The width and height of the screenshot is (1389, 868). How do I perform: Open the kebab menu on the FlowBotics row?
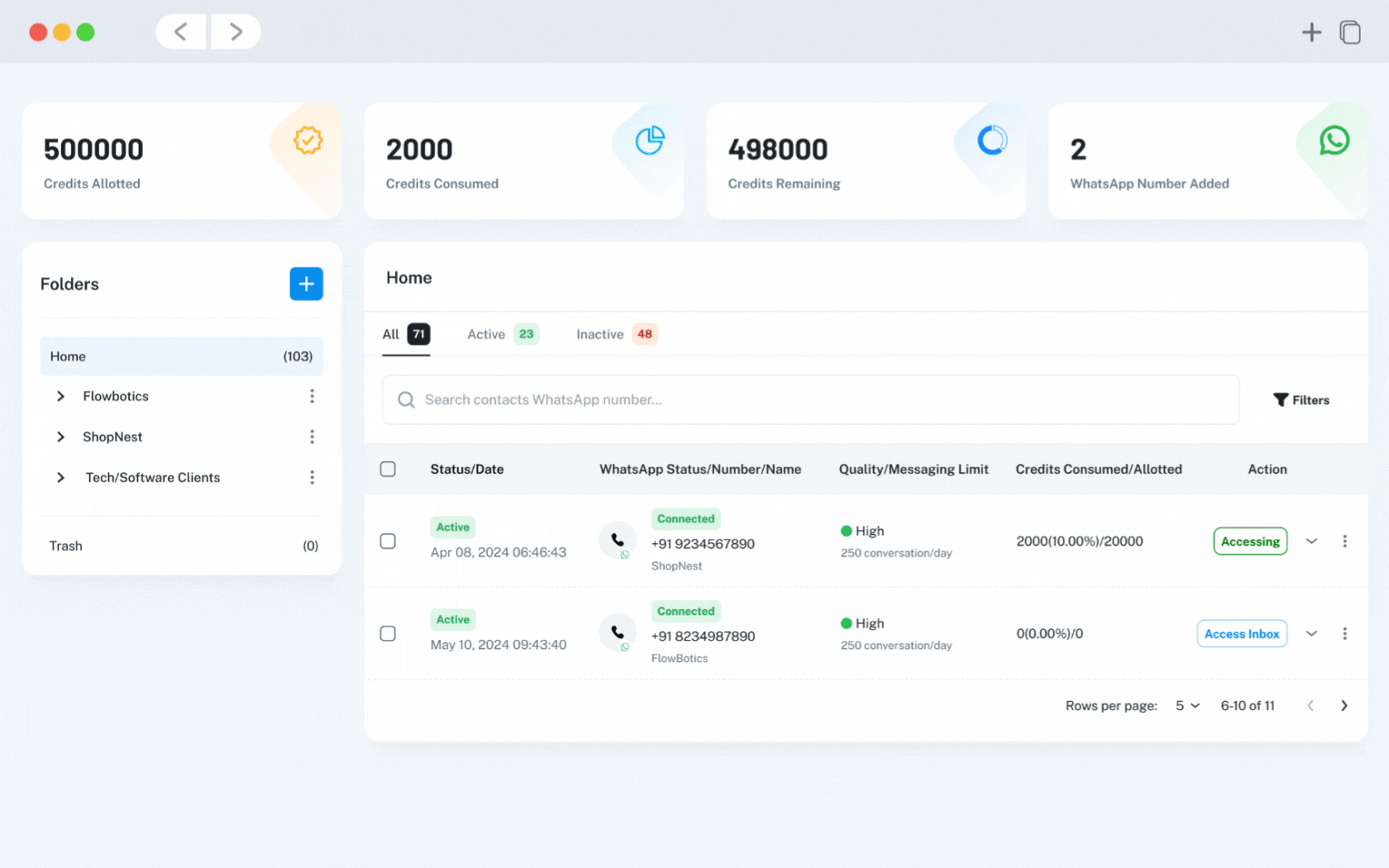1345,633
